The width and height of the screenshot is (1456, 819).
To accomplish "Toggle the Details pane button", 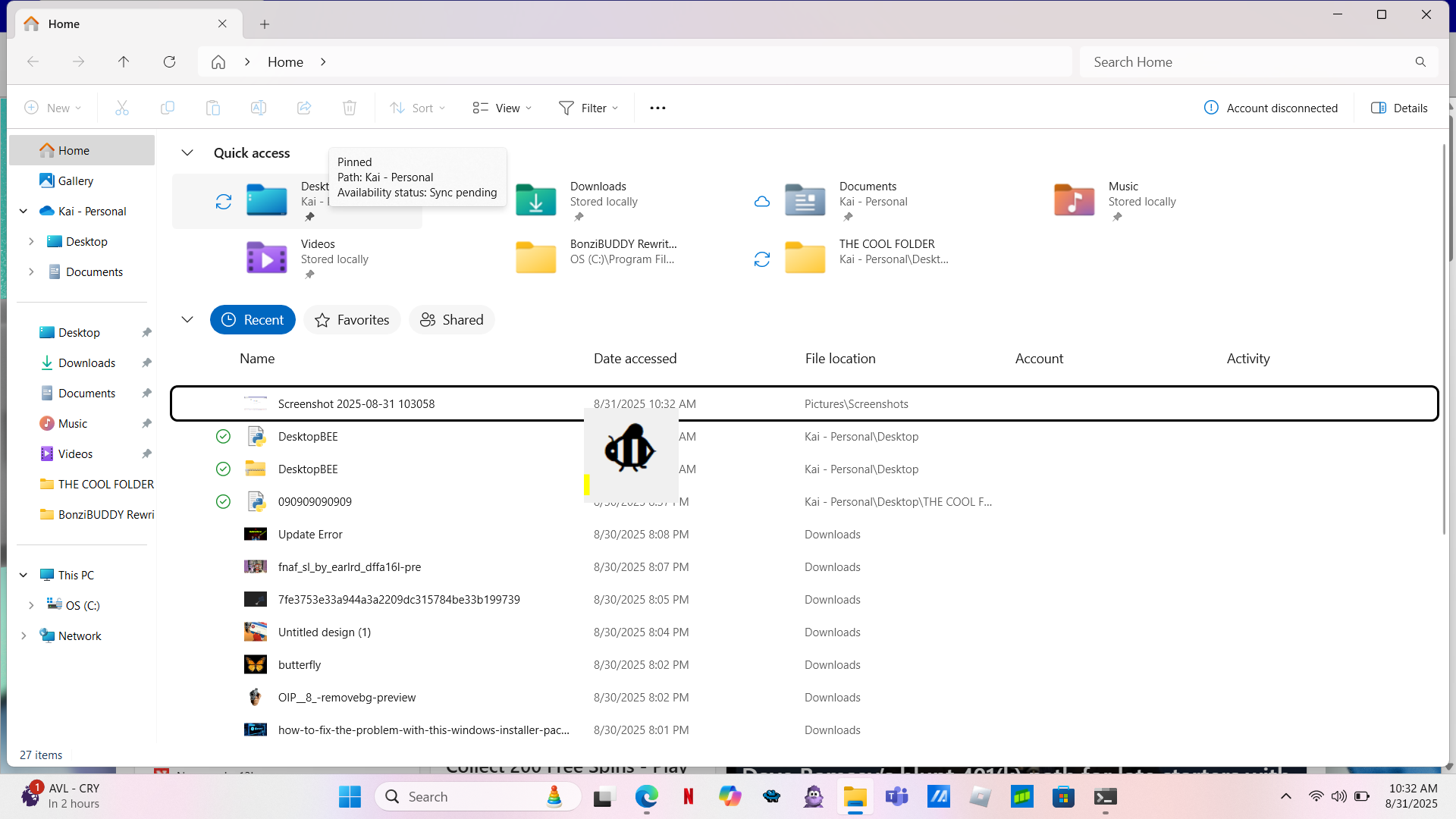I will coord(1399,108).
